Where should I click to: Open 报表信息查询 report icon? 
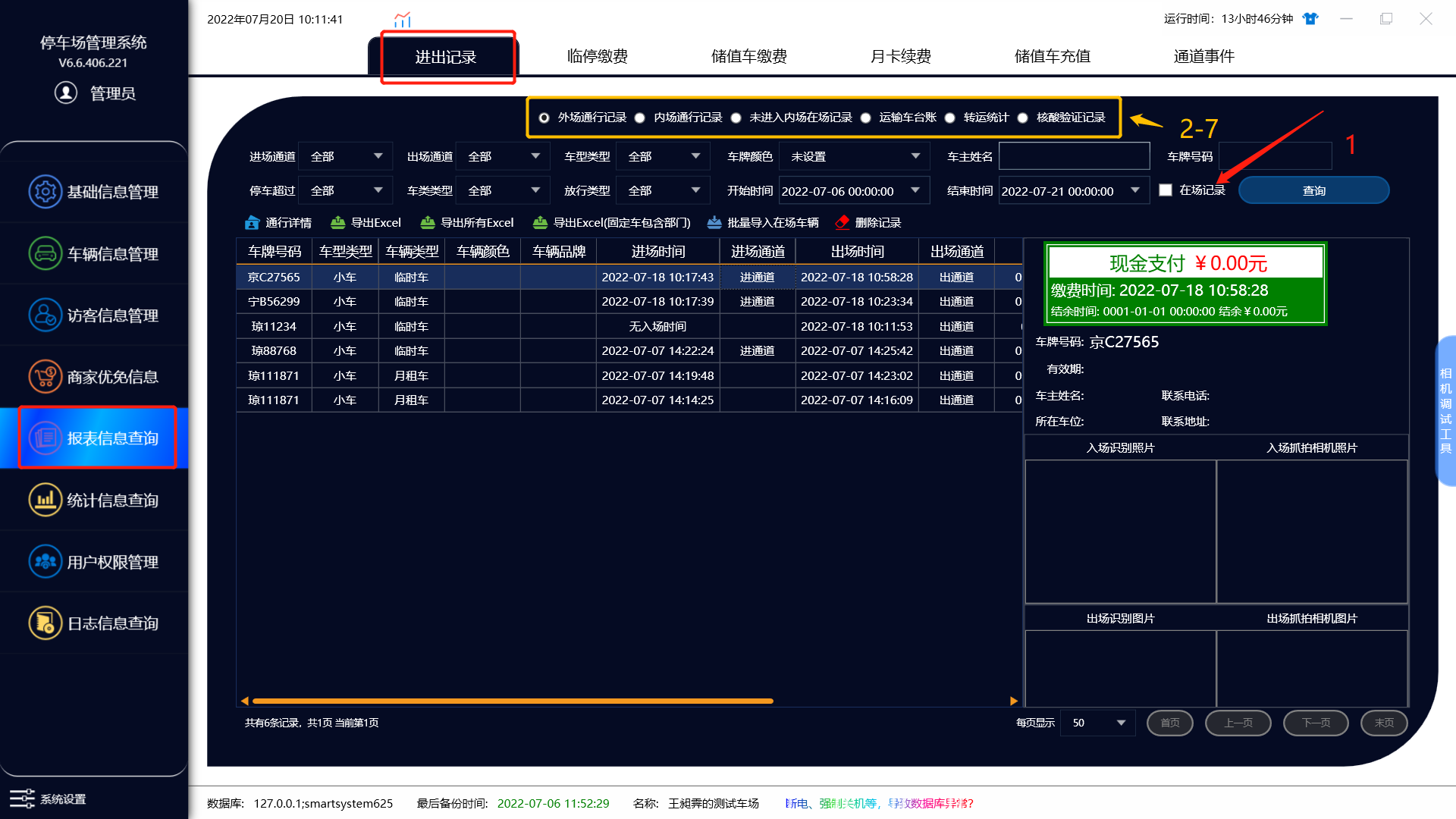pos(45,438)
